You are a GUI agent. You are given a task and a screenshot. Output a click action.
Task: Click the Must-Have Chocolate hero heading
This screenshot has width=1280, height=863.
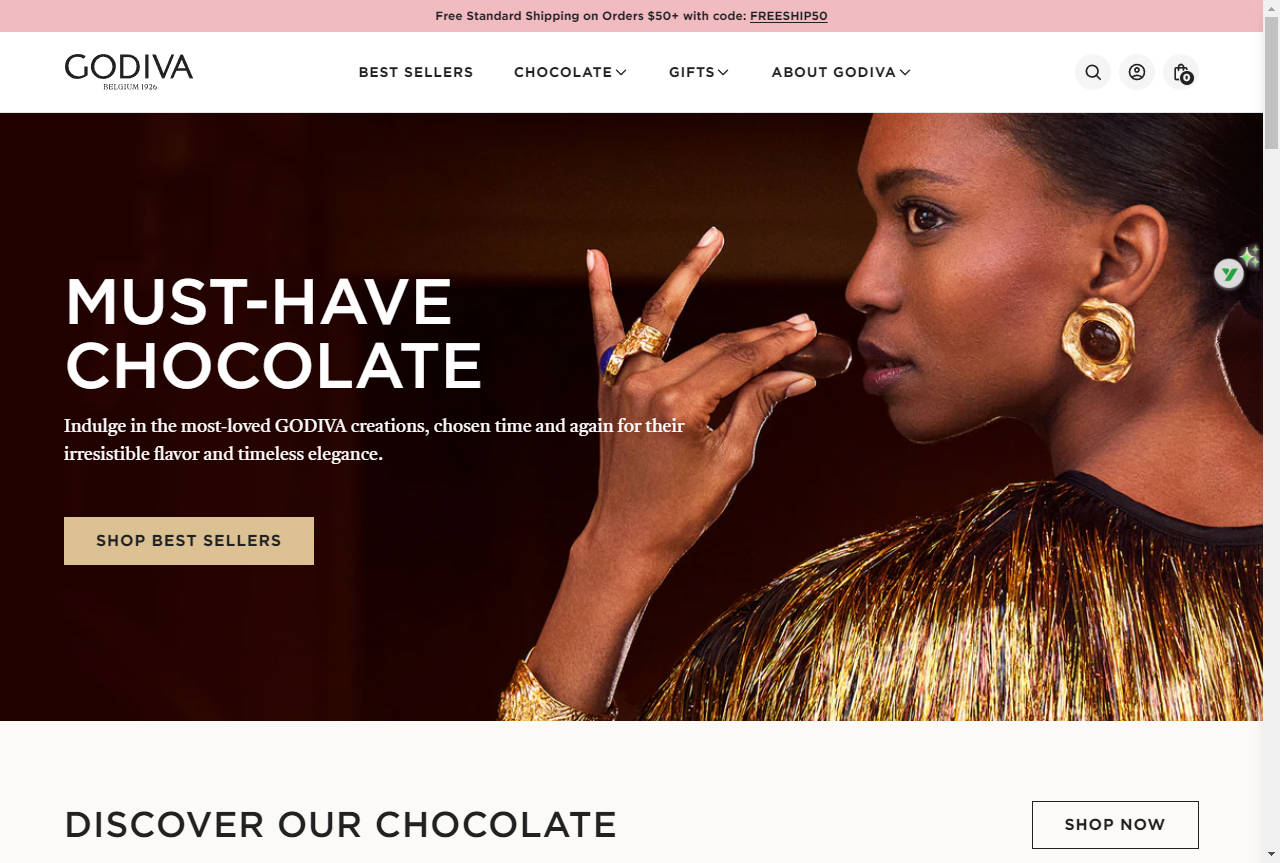tap(274, 333)
